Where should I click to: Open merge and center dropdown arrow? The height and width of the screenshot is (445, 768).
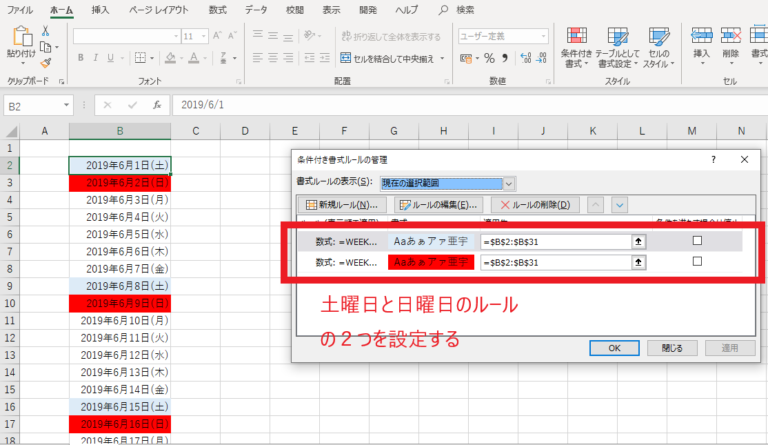pyautogui.click(x=442, y=58)
